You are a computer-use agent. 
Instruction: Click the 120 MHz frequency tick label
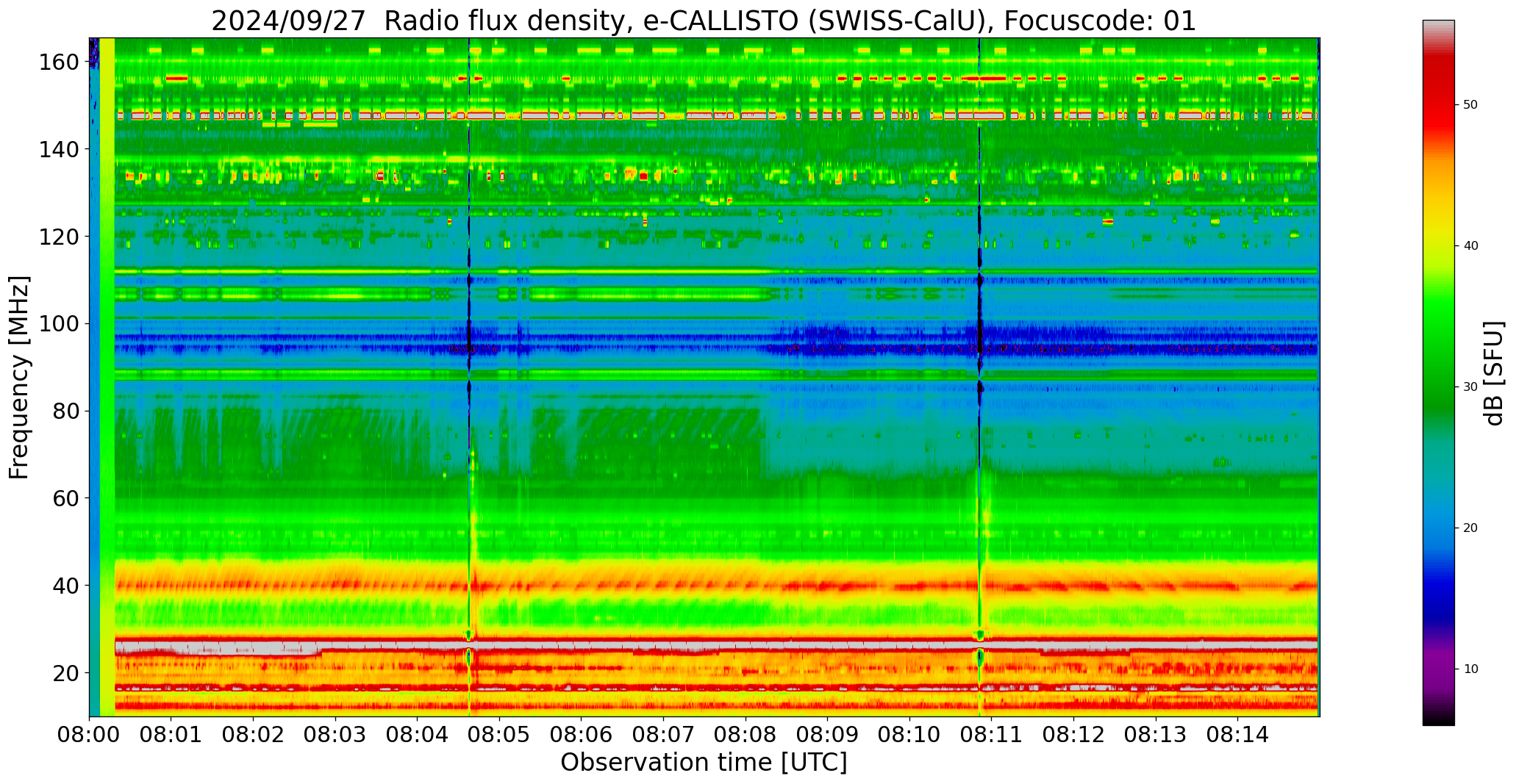coord(59,237)
